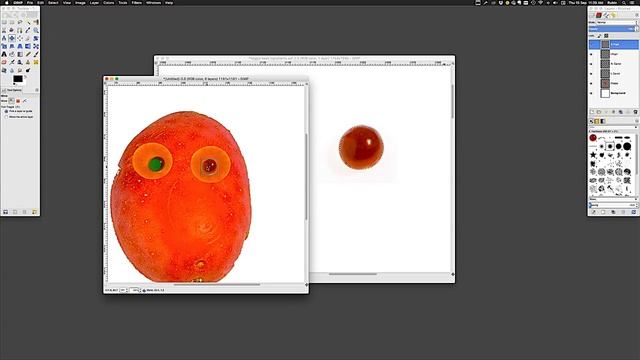Viewport: 640px width, 360px height.
Task: Select the Paintbrush tool
Action: (36, 54)
